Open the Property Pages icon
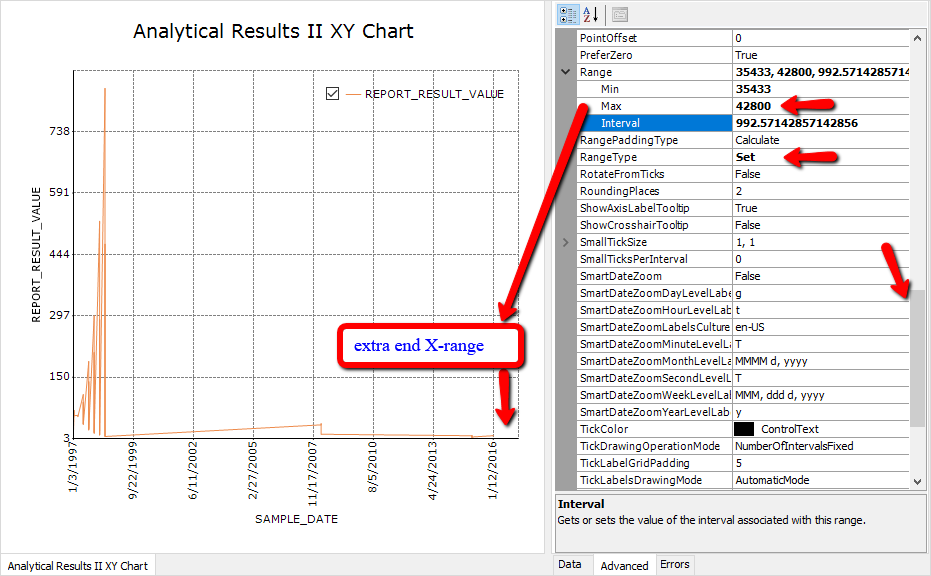 [x=620, y=14]
